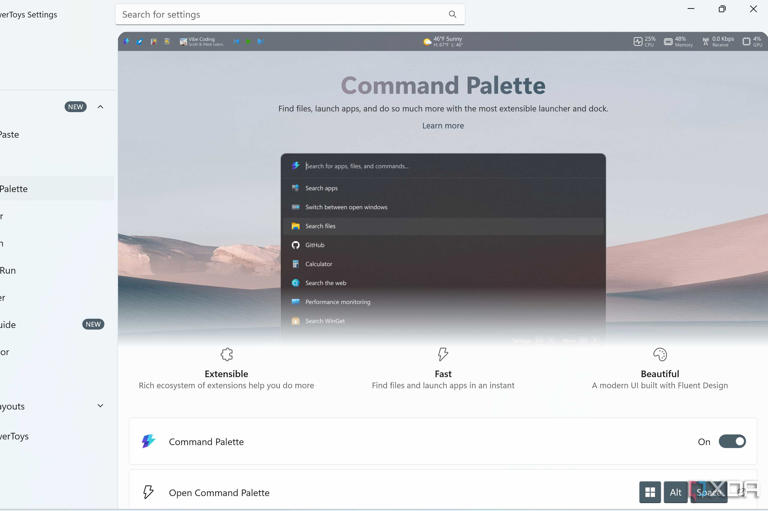Focus the Search for settings field

(x=290, y=15)
